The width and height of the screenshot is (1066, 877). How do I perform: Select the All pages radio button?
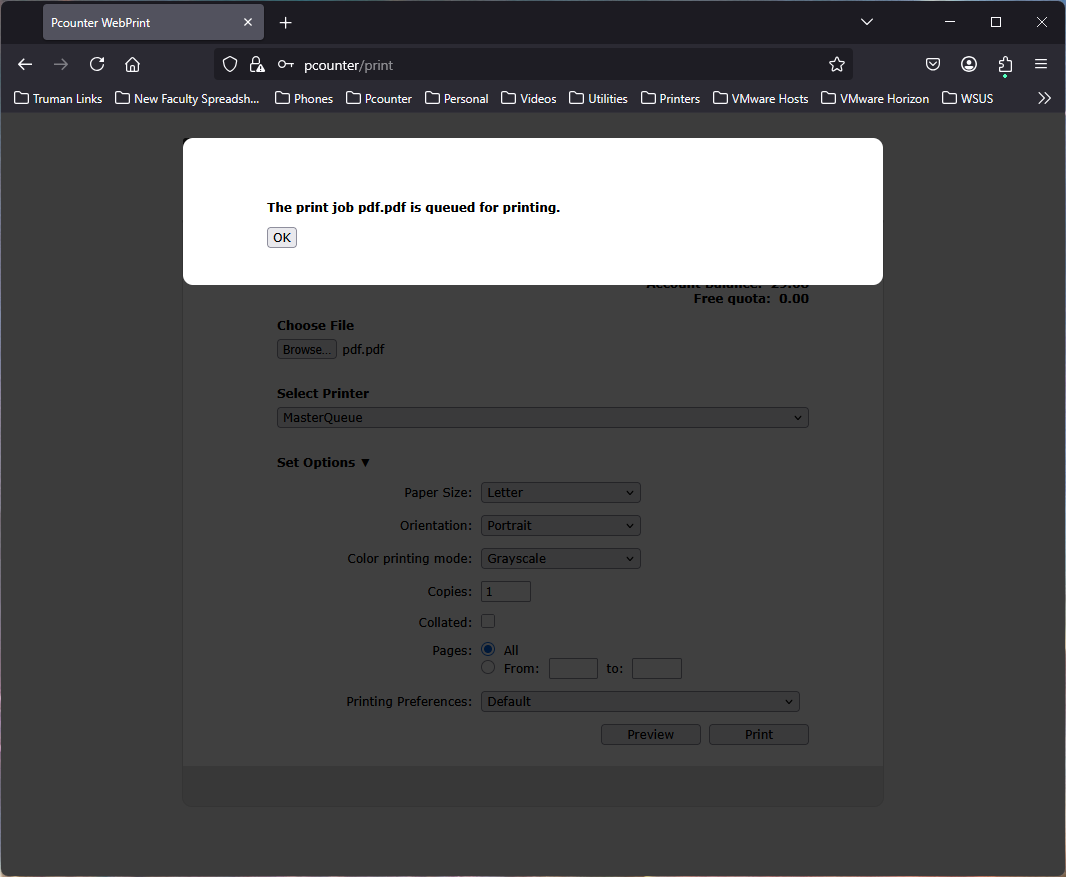coord(488,649)
